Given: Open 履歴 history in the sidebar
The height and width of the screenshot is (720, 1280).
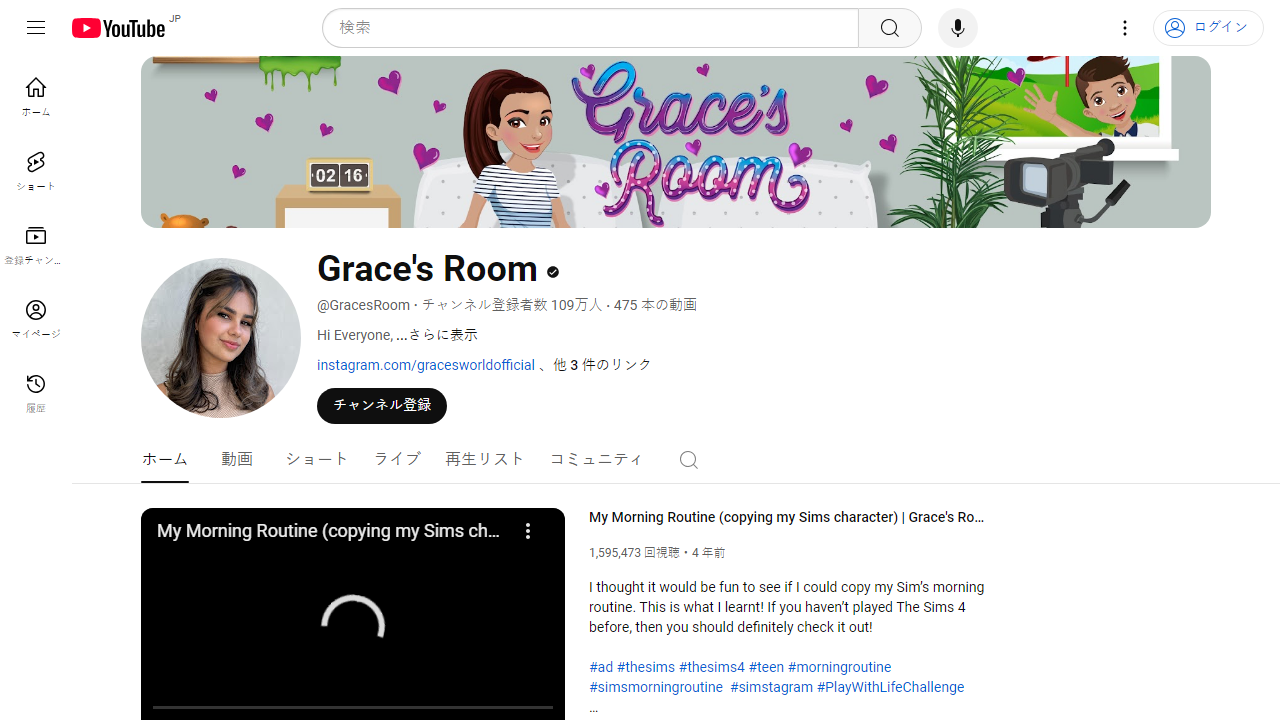Looking at the screenshot, I should (36, 393).
